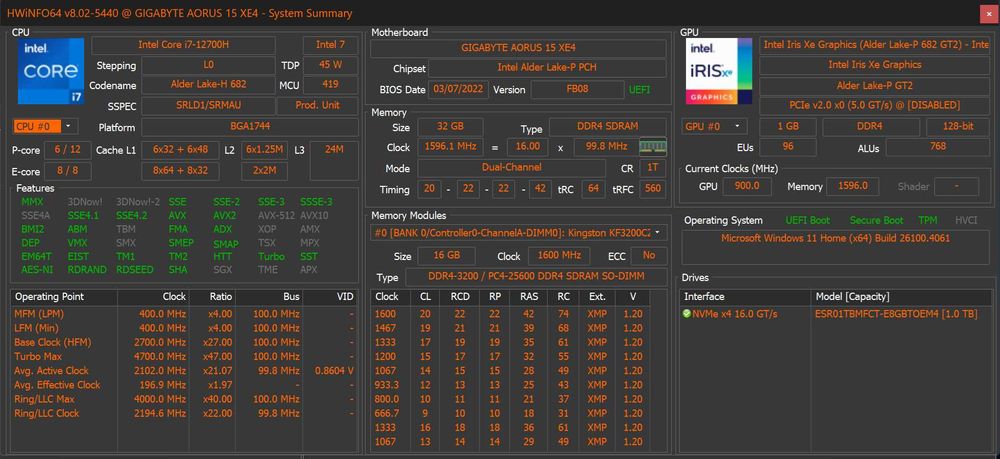The image size is (1000, 459).
Task: Click the VID value 0.8604 V
Action: pos(334,371)
